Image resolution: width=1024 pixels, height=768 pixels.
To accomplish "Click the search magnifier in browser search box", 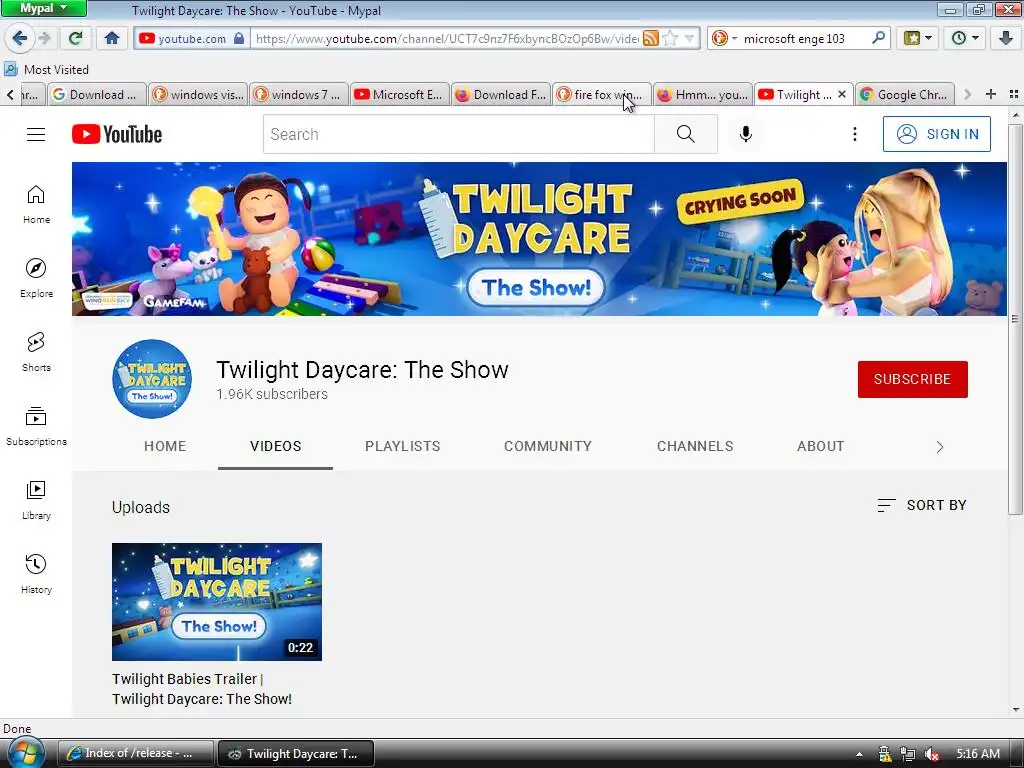I will coord(878,38).
